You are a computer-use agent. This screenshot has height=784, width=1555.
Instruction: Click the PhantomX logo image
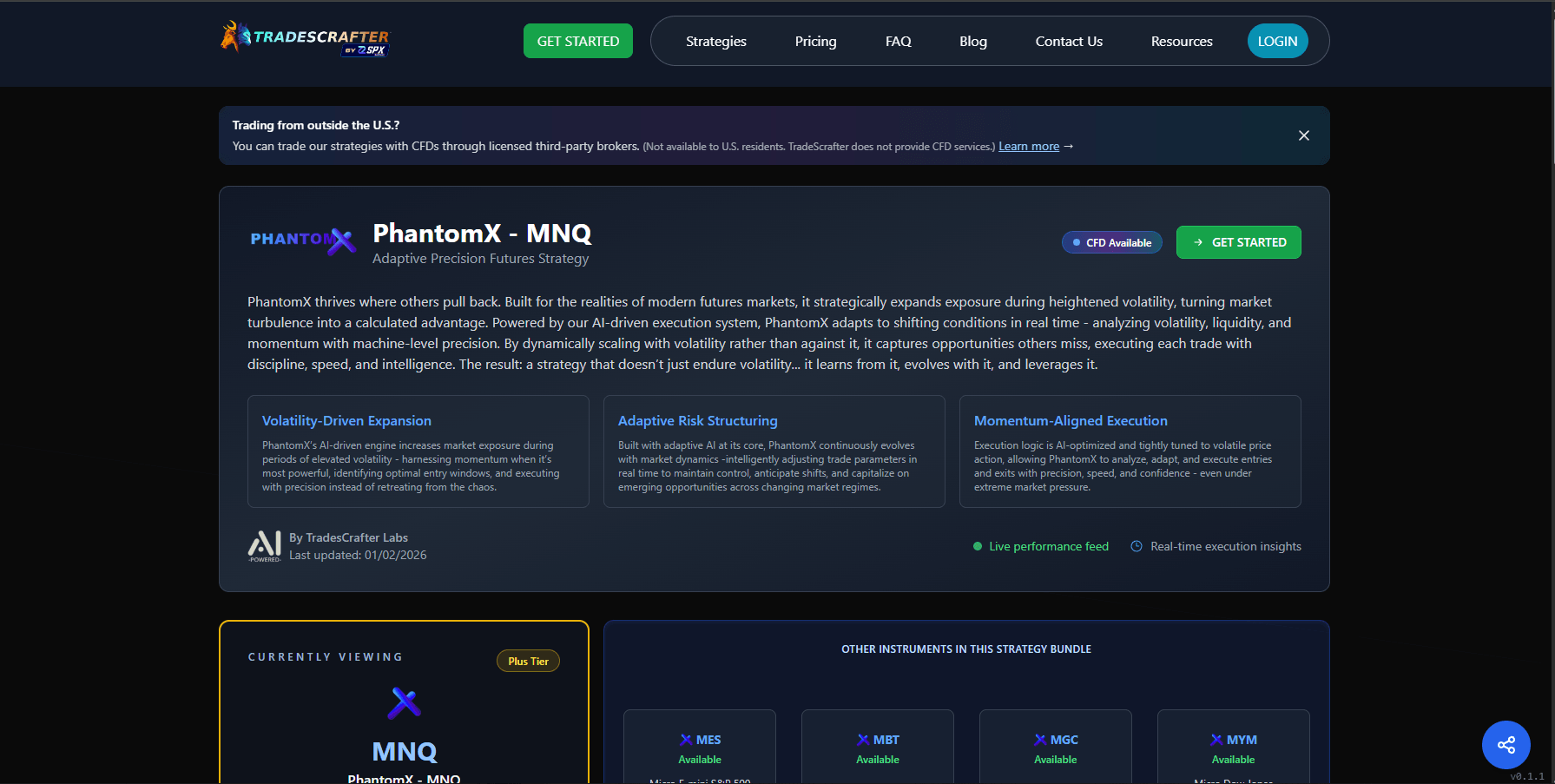coord(303,240)
